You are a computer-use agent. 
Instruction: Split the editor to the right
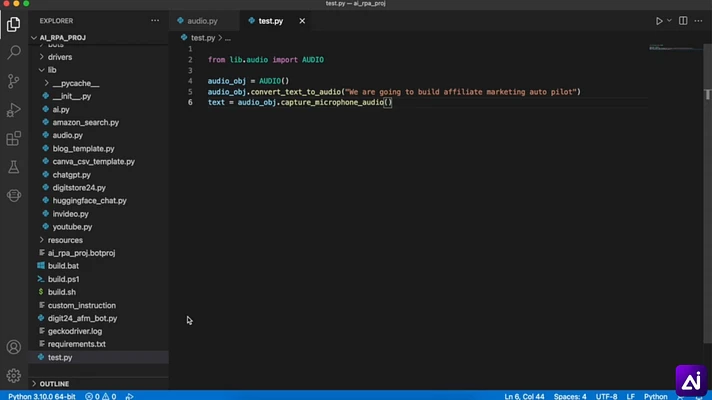coord(683,21)
